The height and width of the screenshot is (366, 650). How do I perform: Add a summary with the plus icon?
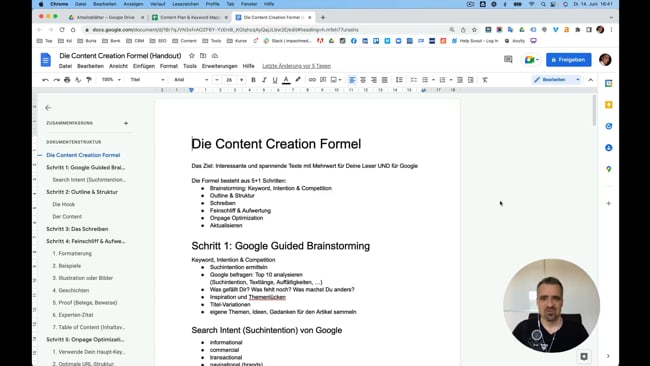pyautogui.click(x=126, y=123)
